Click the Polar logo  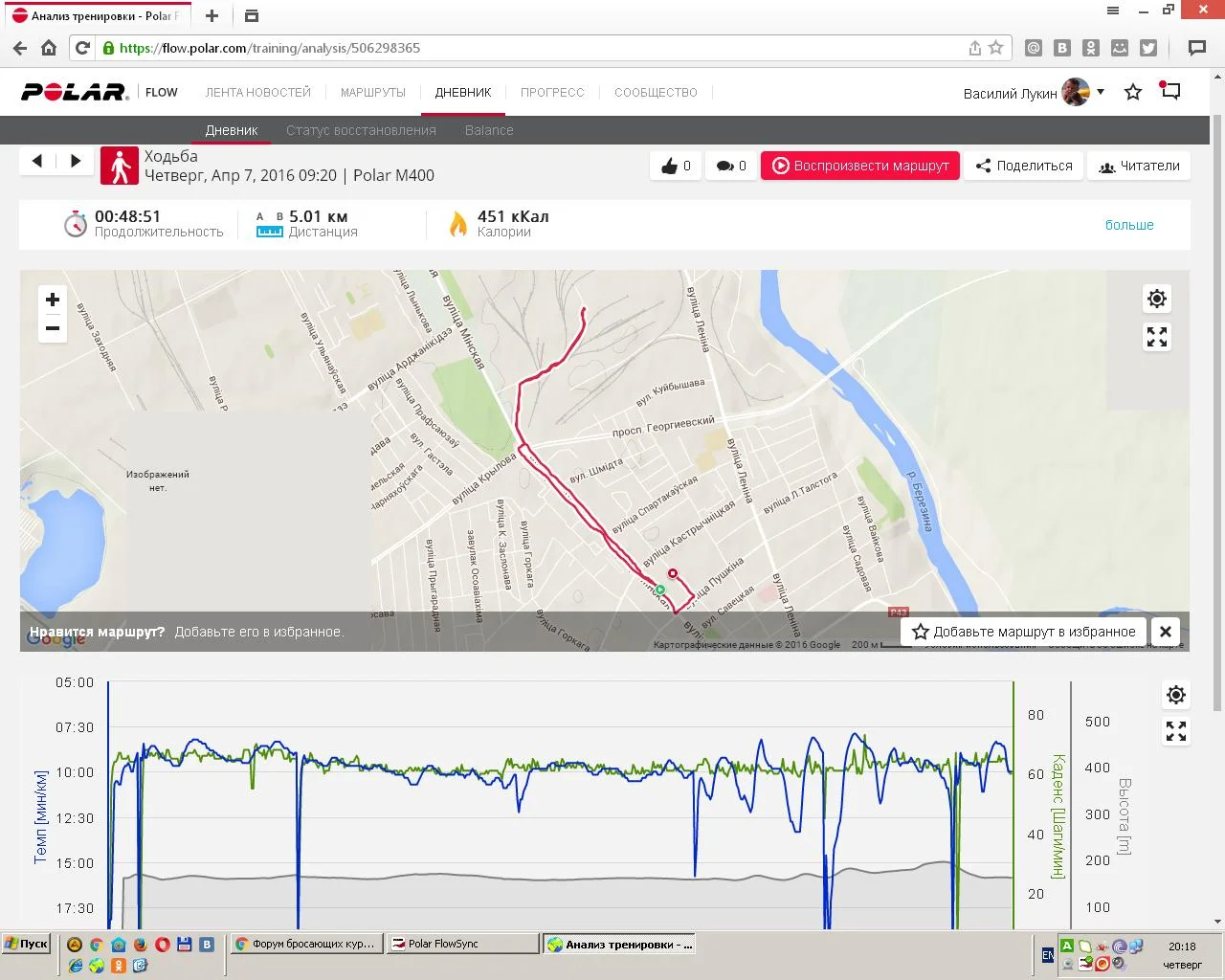coord(75,92)
